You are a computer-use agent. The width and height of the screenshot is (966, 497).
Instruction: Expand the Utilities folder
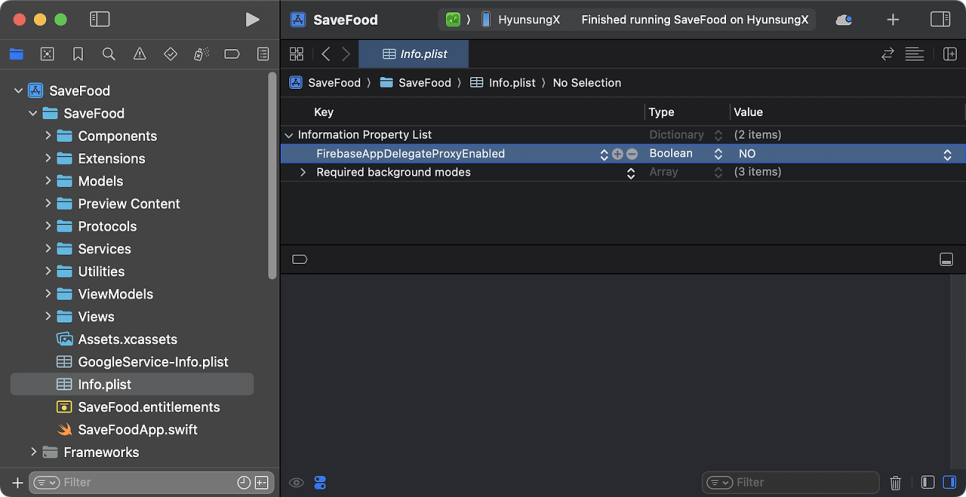(48, 271)
